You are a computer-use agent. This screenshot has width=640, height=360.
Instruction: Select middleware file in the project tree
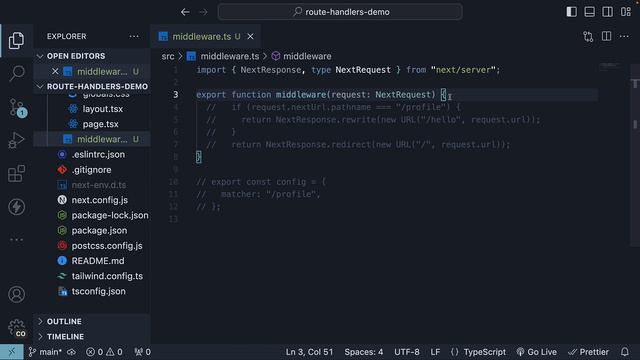pyautogui.click(x=92, y=139)
